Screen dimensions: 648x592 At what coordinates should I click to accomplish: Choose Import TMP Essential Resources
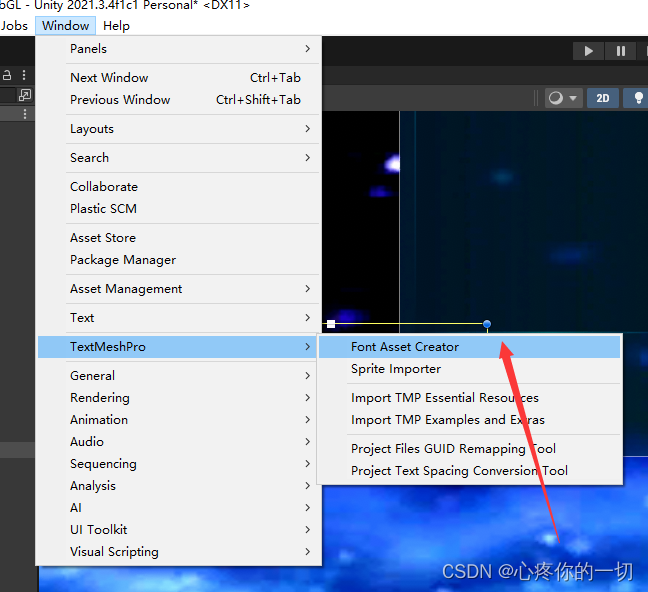pos(469,397)
